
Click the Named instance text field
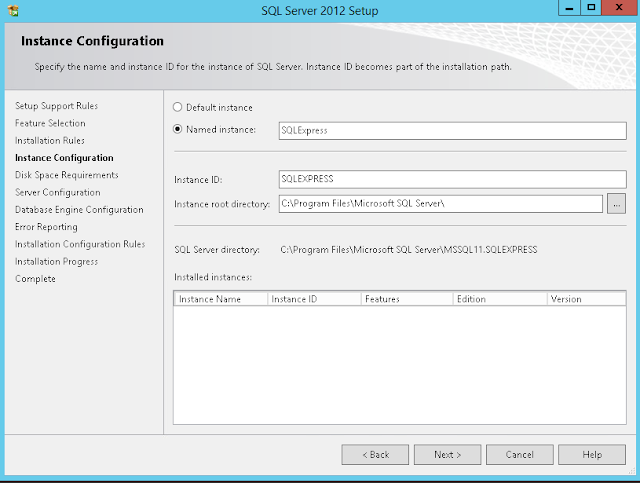pyautogui.click(x=452, y=131)
